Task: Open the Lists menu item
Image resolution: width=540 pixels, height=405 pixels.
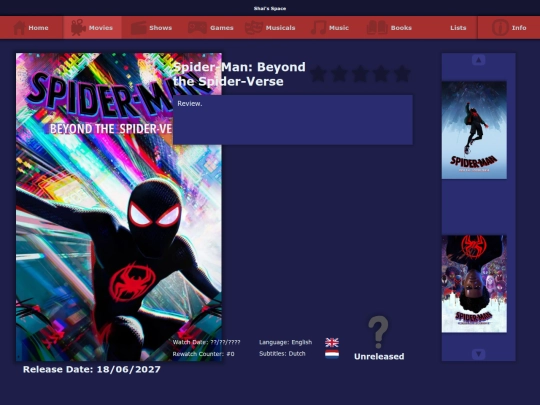Action: [x=458, y=28]
